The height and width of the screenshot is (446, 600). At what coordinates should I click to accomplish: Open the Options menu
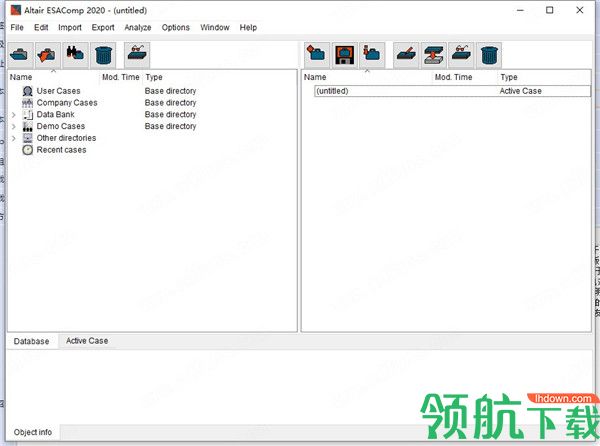176,28
